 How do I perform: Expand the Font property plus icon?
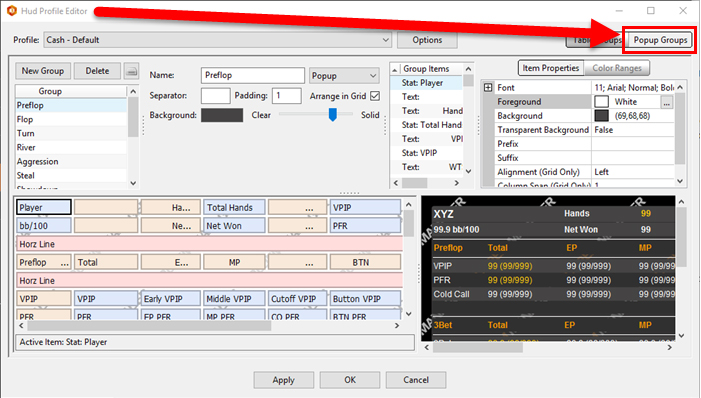488,88
